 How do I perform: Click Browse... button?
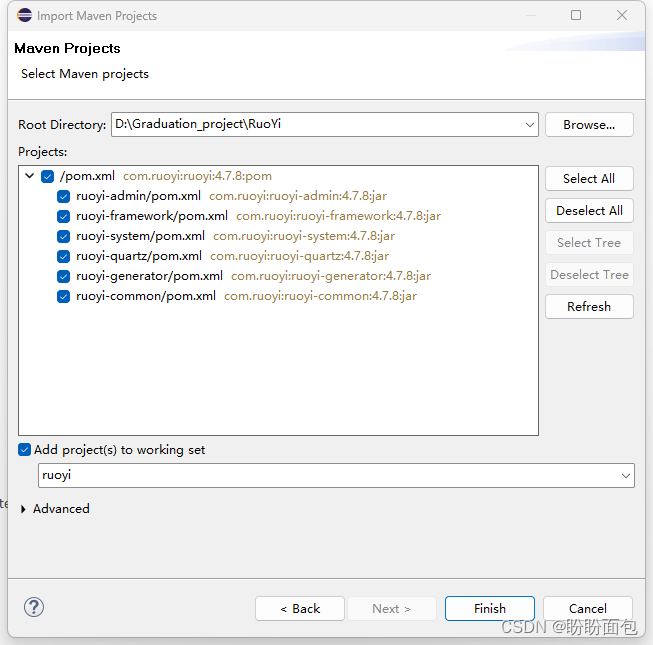(589, 125)
